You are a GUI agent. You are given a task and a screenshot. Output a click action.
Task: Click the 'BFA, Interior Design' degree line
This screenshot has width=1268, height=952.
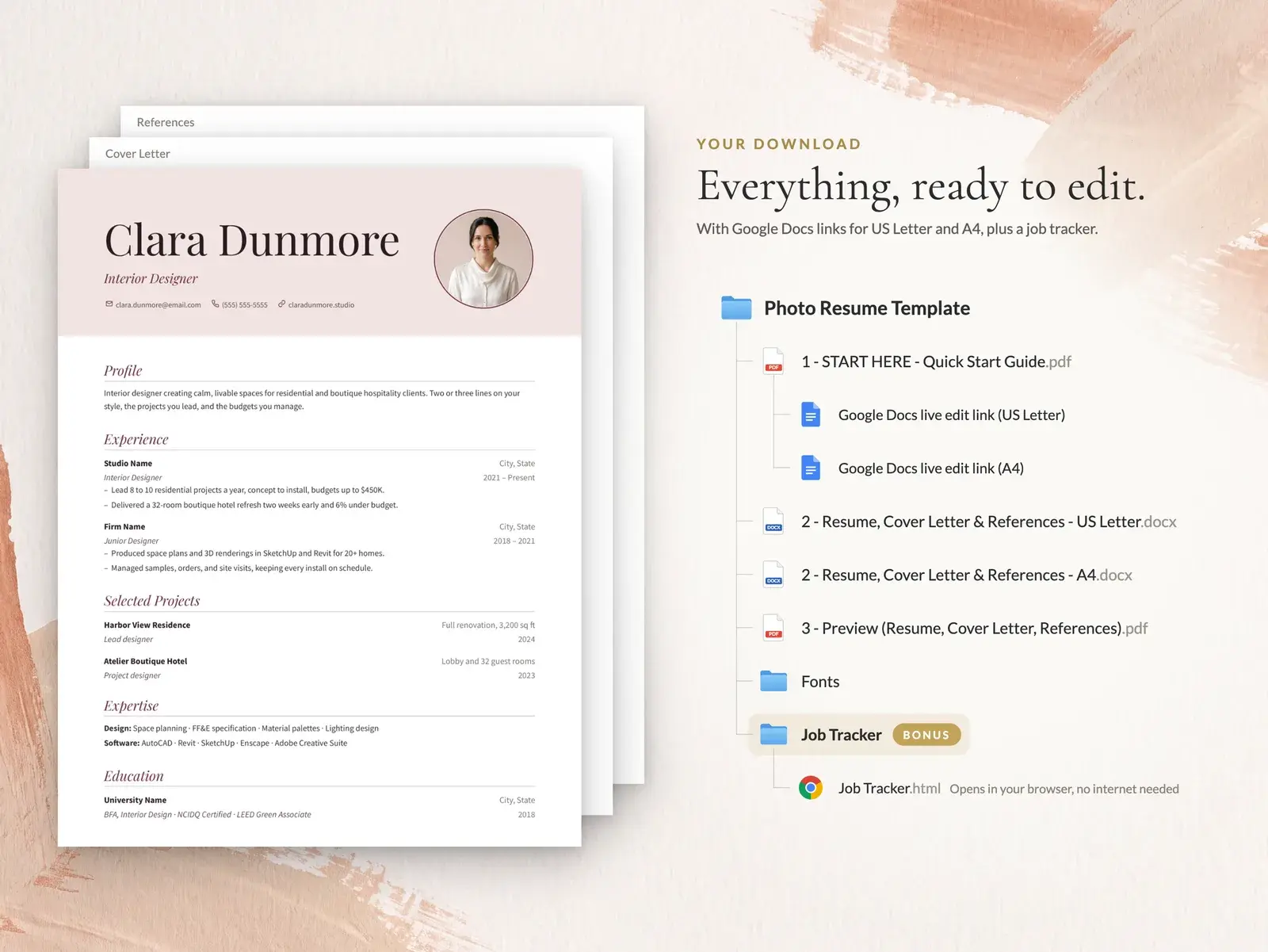(208, 815)
